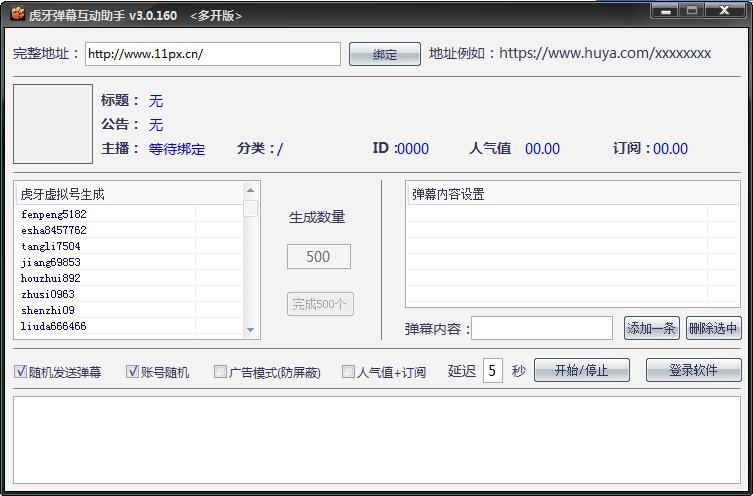Click scroll-up arrow of account list
This screenshot has width=753, height=496.
(250, 190)
